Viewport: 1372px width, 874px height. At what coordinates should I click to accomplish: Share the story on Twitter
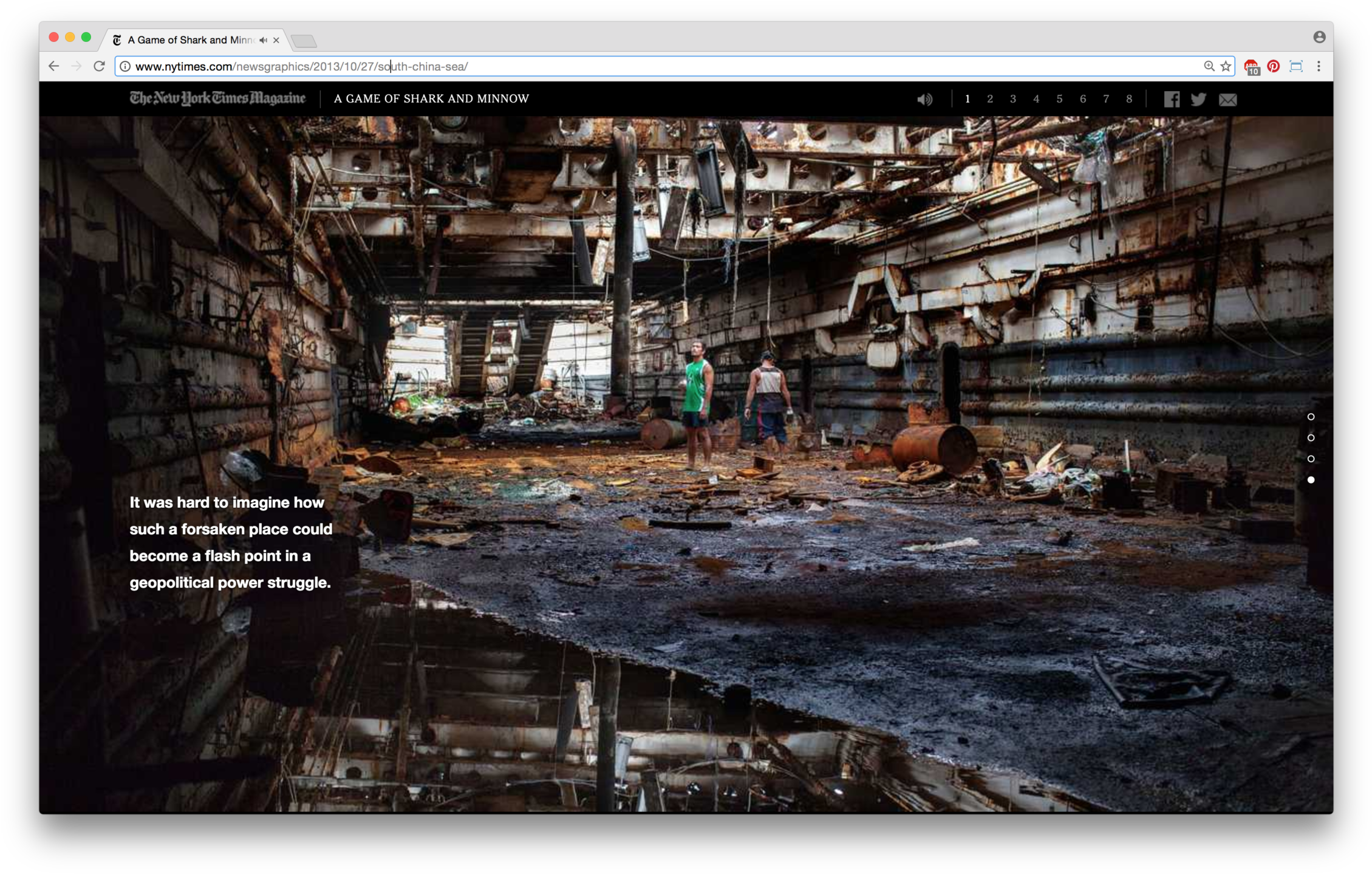click(x=1199, y=98)
